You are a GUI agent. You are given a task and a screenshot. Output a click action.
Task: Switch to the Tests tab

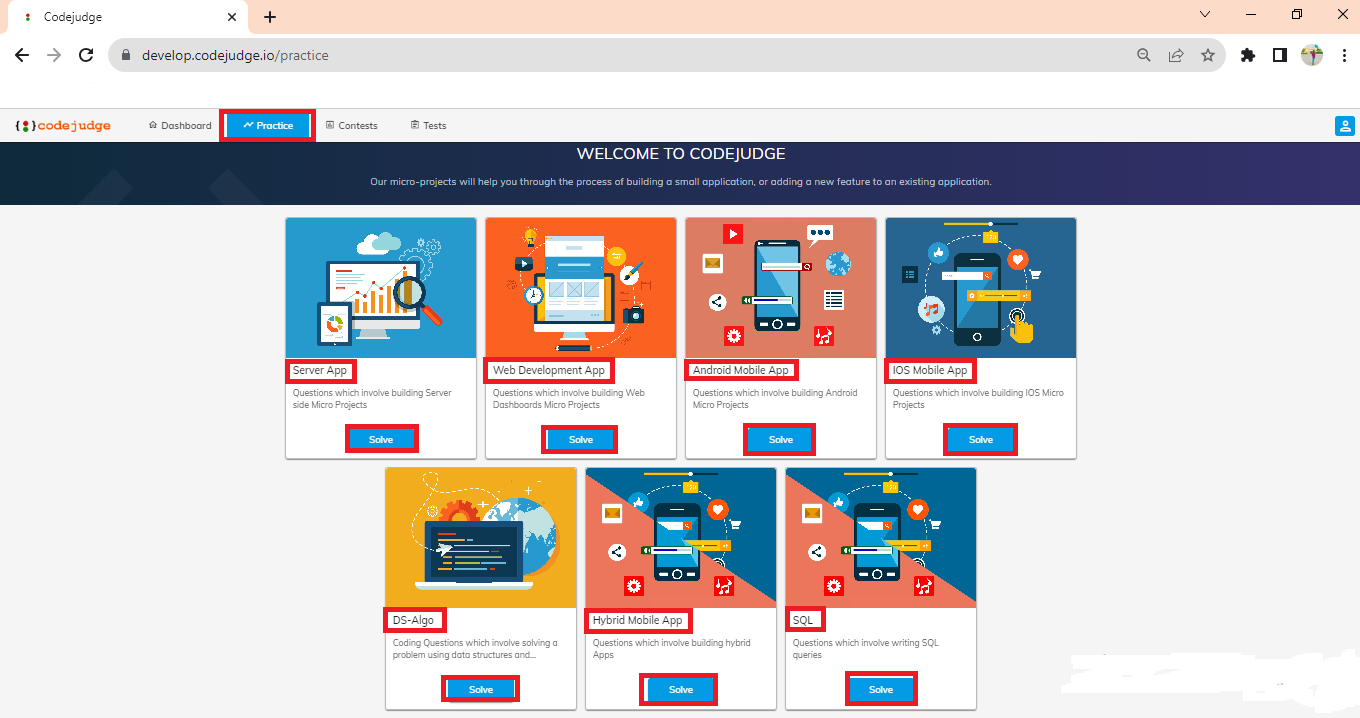click(x=428, y=126)
